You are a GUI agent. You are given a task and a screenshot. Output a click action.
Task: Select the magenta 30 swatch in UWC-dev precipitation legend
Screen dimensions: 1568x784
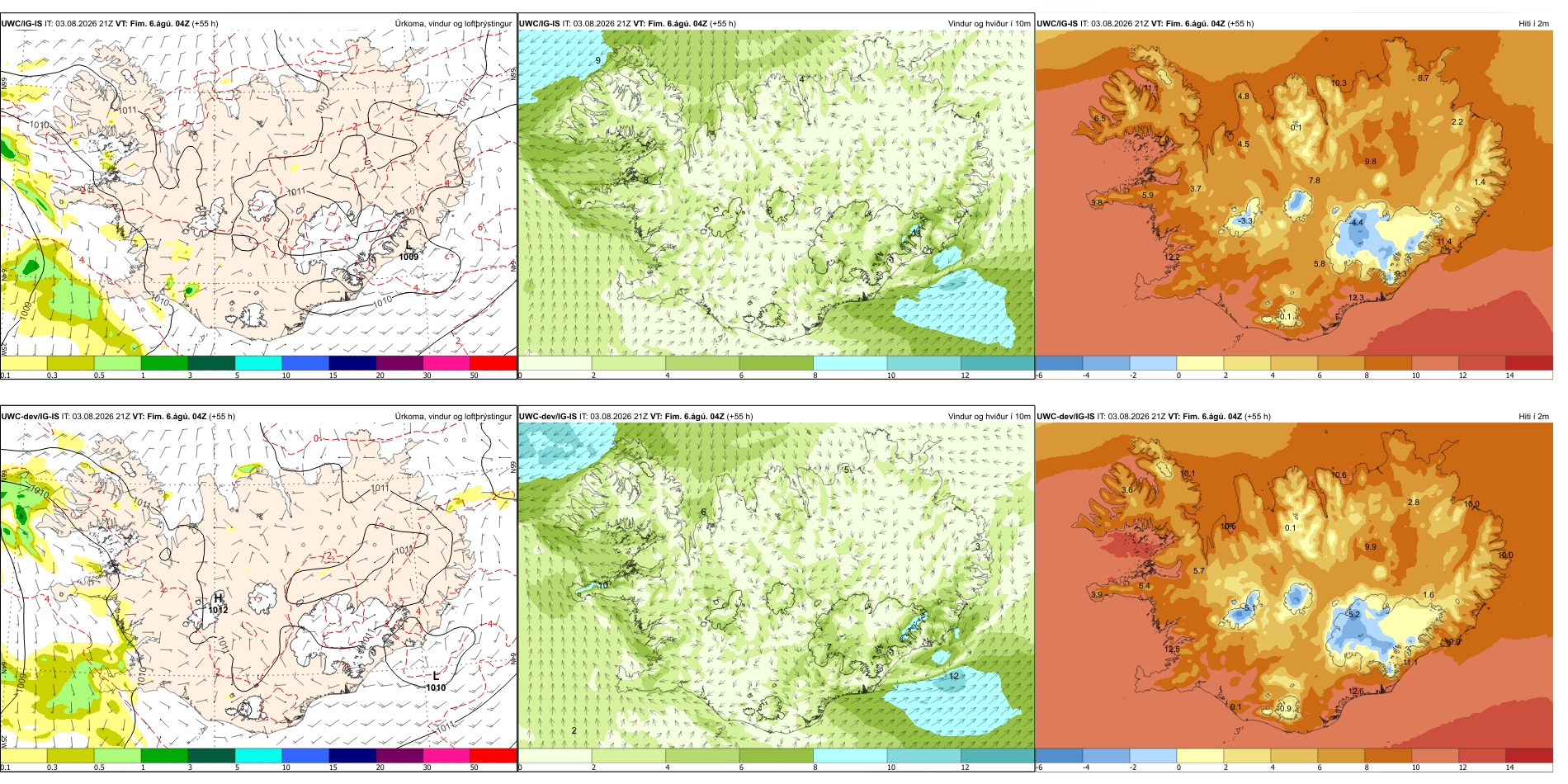tap(446, 755)
